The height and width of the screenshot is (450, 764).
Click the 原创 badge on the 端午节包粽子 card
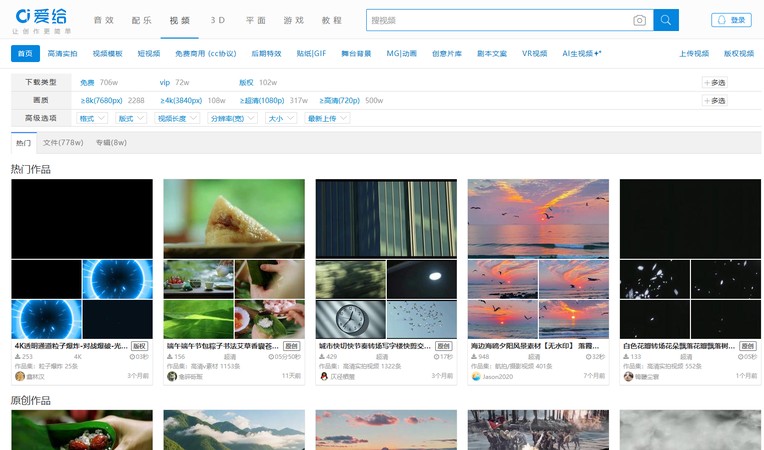coord(291,346)
